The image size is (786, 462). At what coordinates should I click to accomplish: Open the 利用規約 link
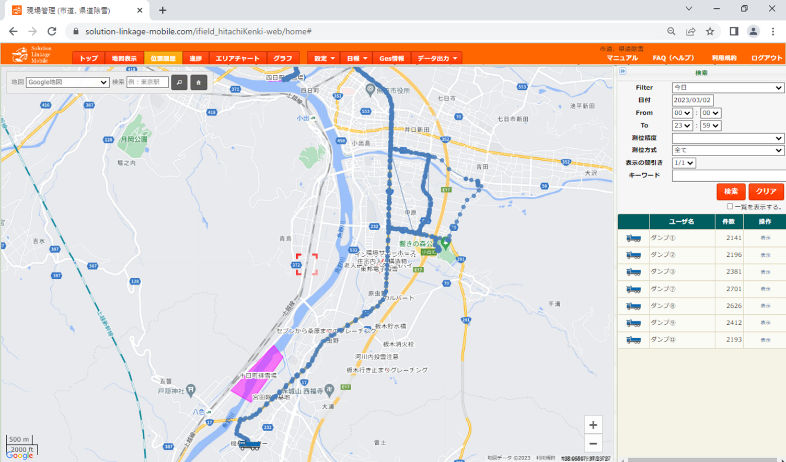click(x=724, y=58)
